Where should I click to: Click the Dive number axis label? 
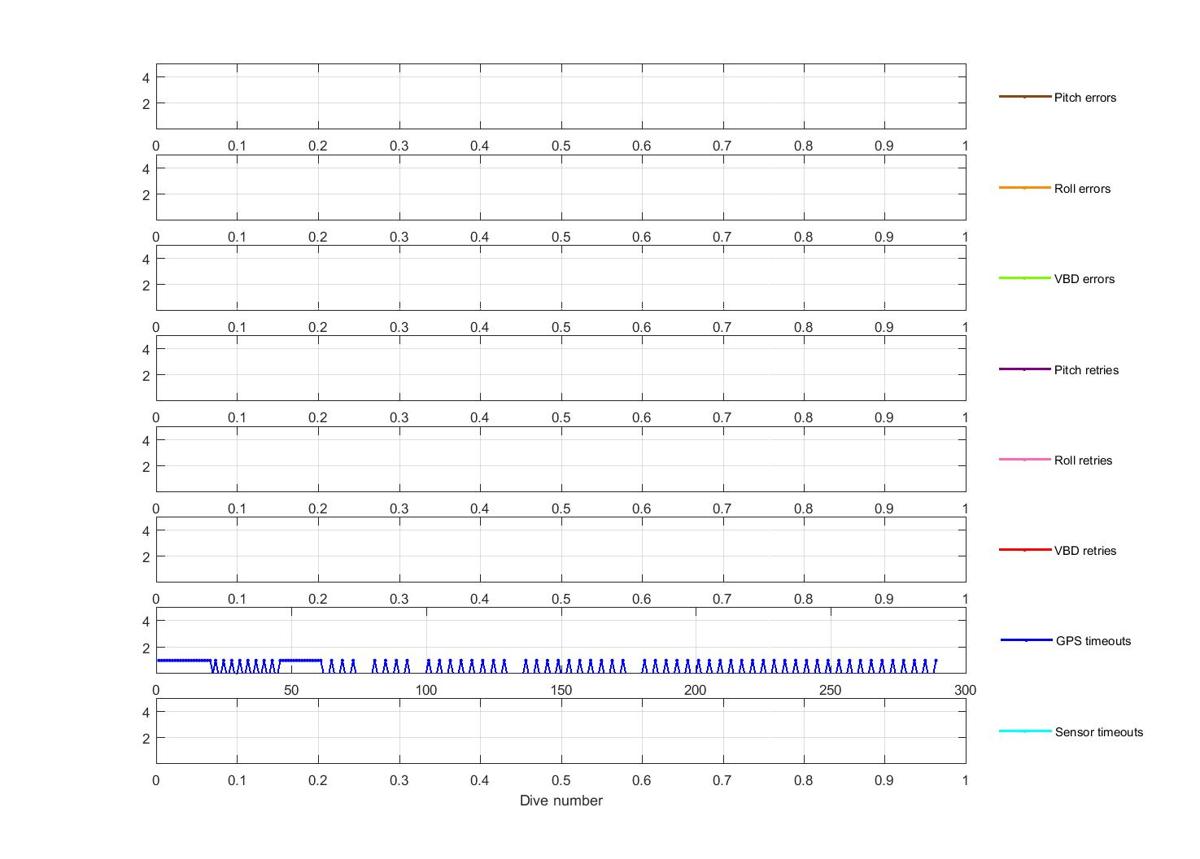click(x=561, y=801)
